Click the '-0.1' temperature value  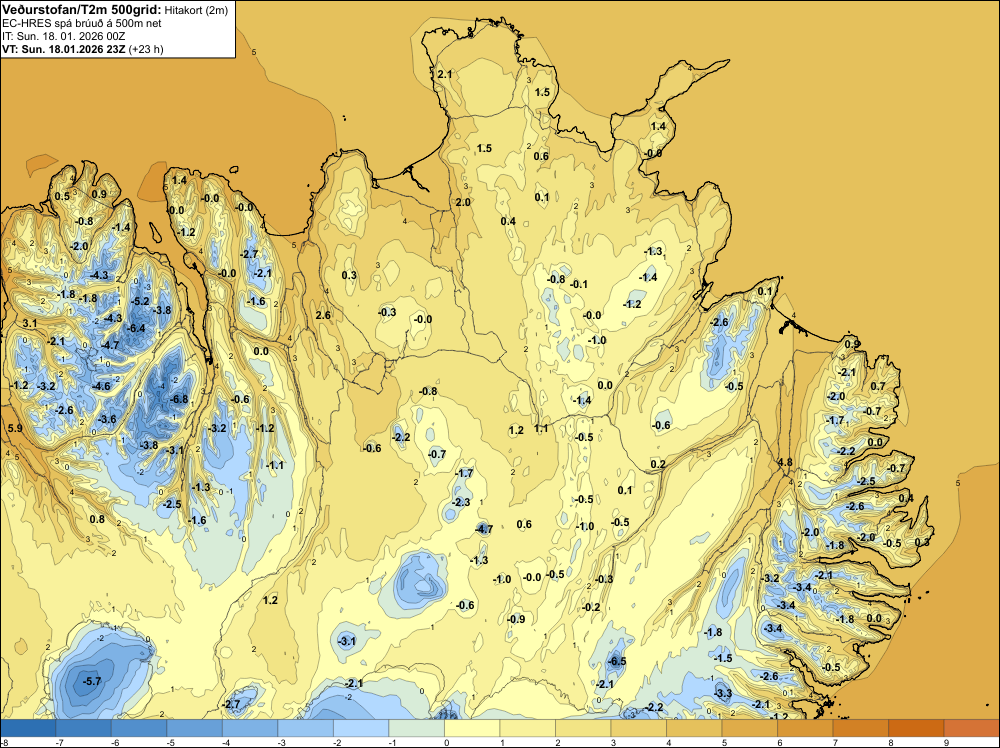(x=578, y=284)
